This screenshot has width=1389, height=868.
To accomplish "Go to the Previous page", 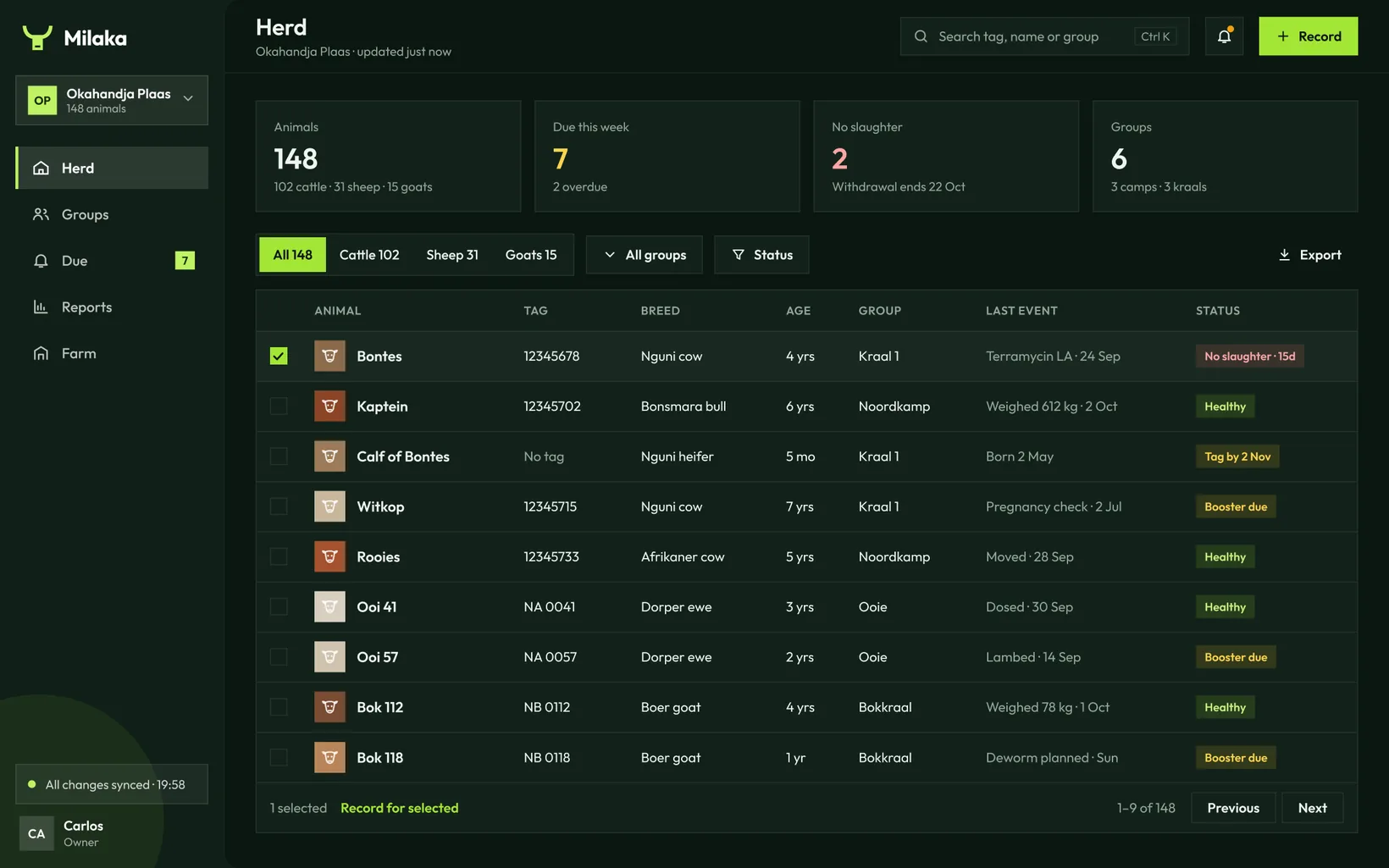I will (x=1233, y=808).
